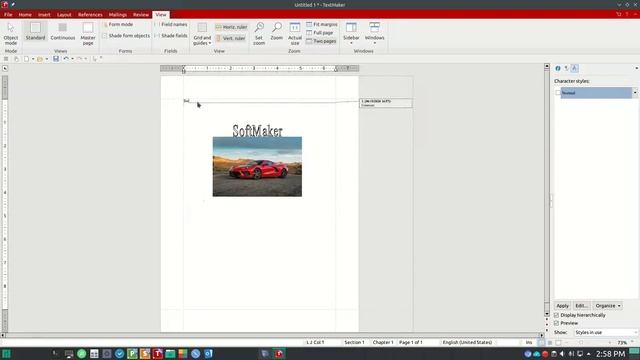The image size is (640, 360).
Task: Click the Undo arrow icon
Action: click(66, 59)
